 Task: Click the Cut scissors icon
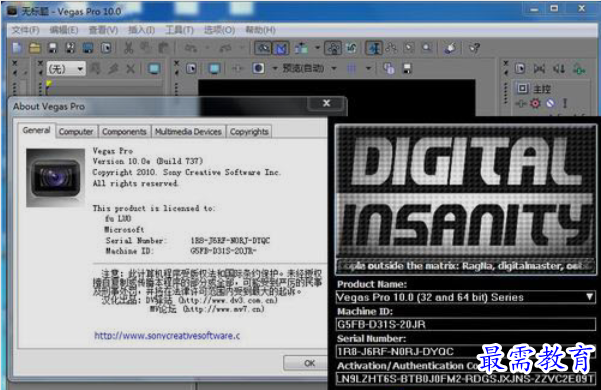pos(128,48)
